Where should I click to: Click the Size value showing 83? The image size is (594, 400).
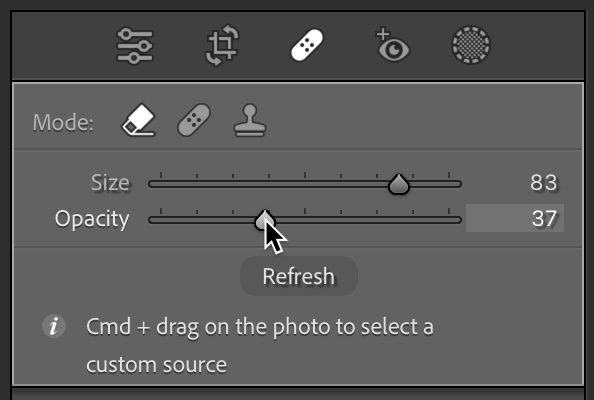tap(544, 183)
